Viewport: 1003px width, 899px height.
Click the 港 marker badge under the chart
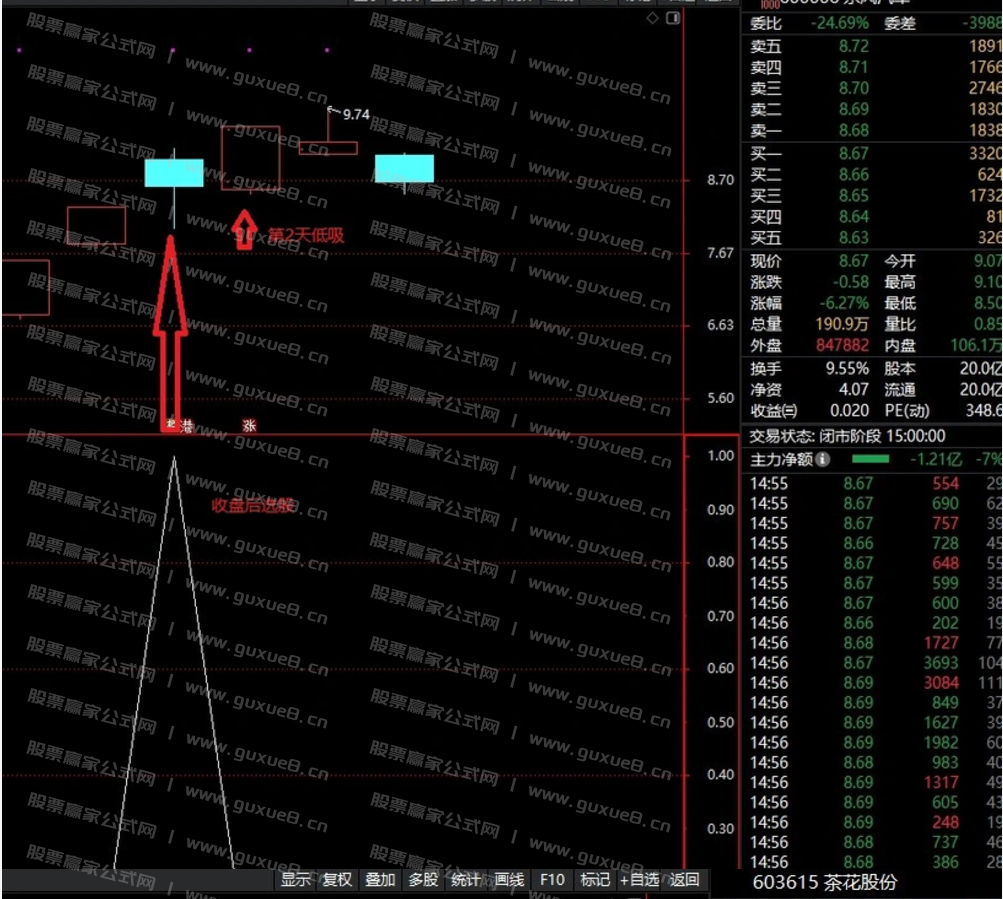[186, 425]
